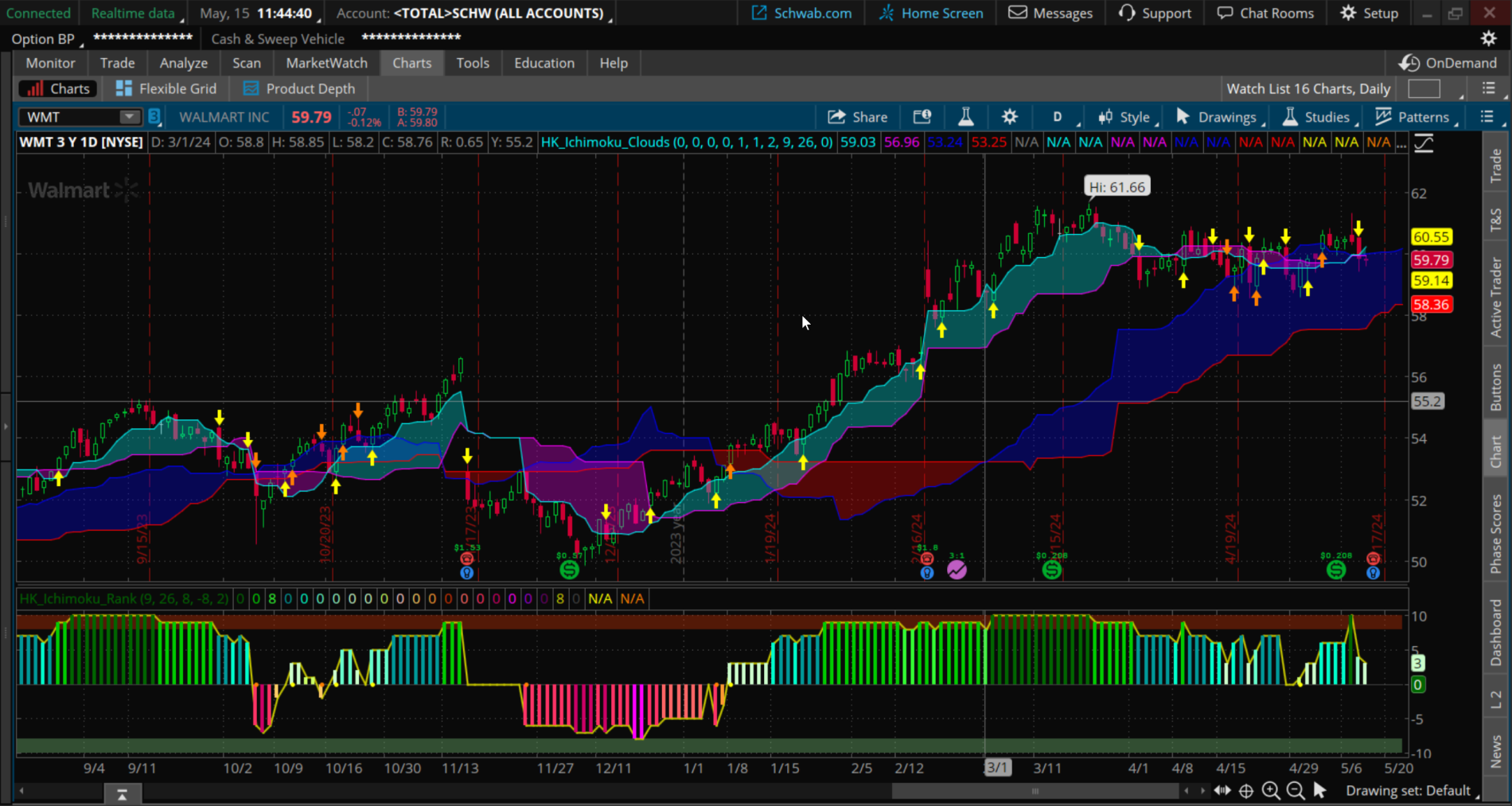Open the MarketWatch tab
This screenshot has height=806, width=1512.
326,63
